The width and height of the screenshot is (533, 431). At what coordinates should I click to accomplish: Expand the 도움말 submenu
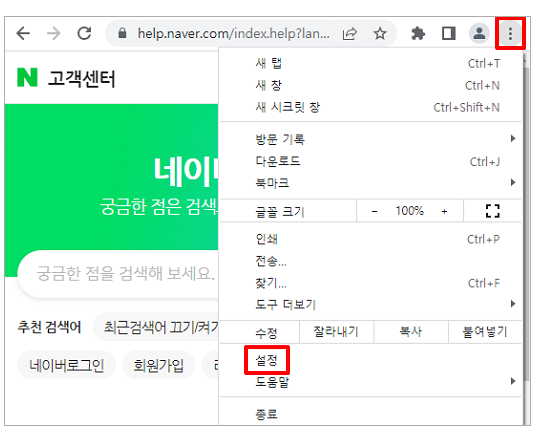371,382
